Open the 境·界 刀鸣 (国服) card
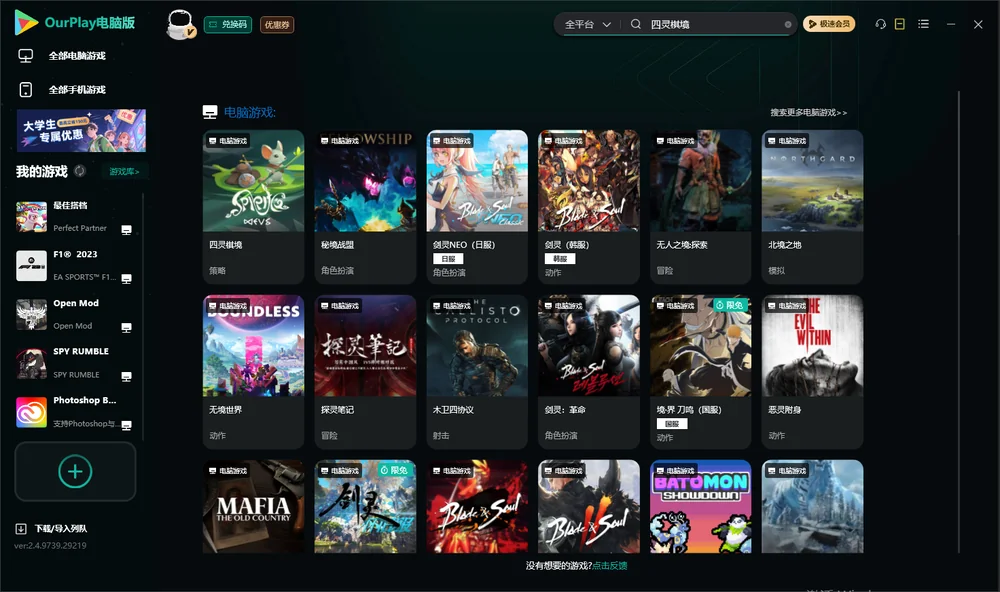 700,372
